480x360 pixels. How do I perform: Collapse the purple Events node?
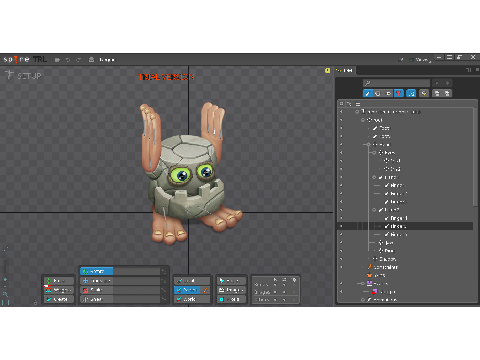[363, 283]
